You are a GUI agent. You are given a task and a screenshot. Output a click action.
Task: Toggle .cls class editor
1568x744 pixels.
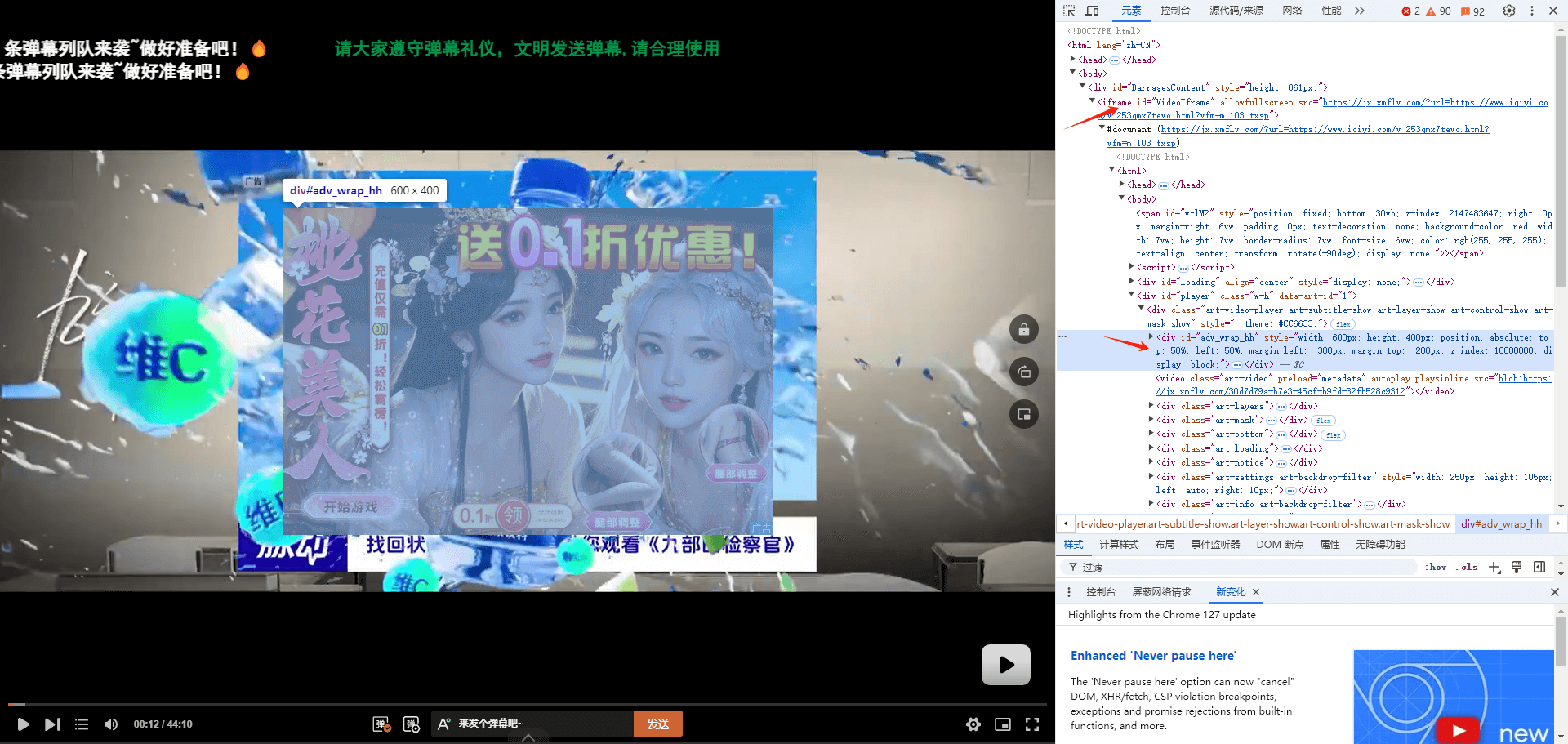(1468, 567)
